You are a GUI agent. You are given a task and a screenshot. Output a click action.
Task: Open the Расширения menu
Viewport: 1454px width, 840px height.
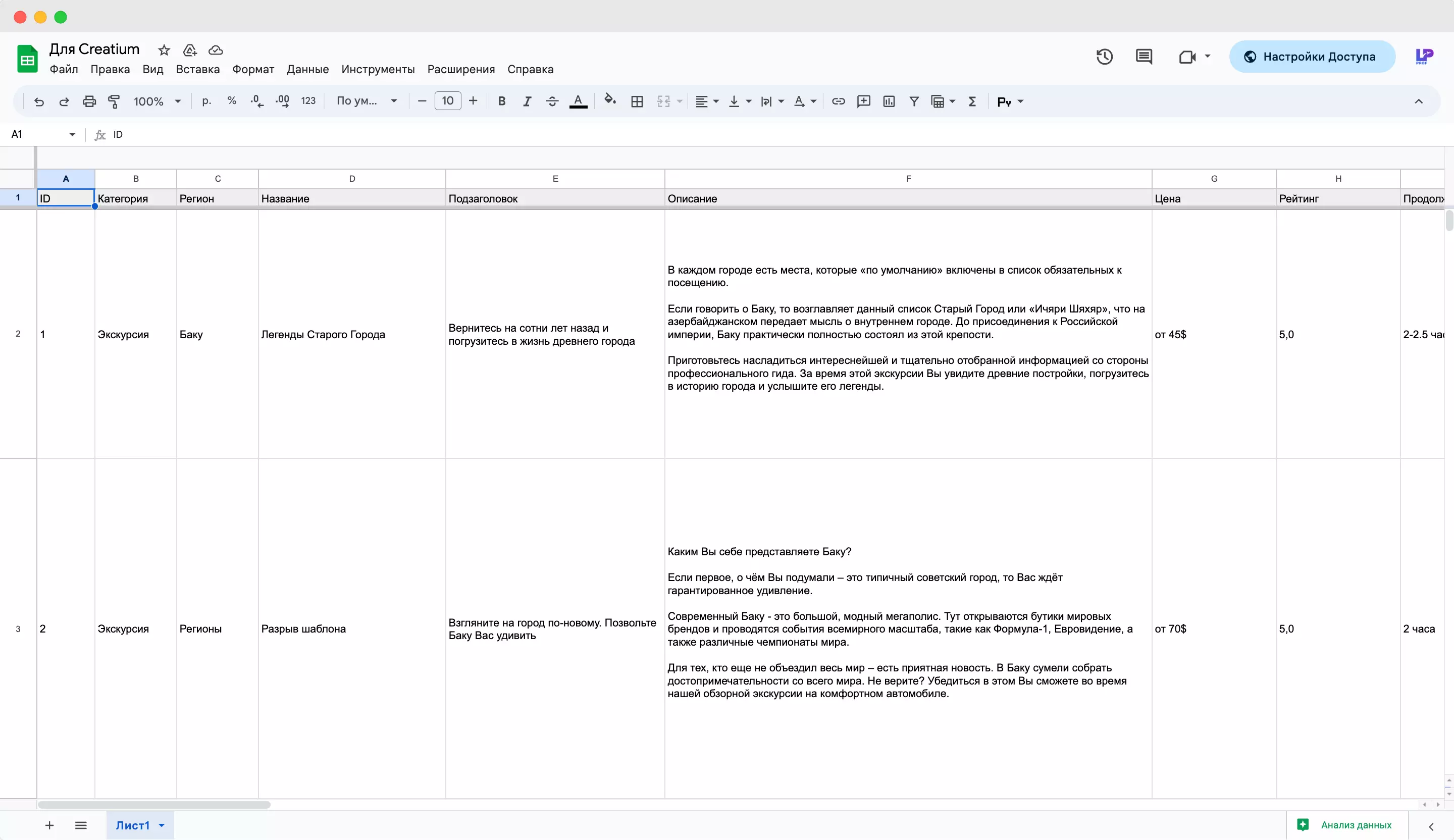point(461,69)
